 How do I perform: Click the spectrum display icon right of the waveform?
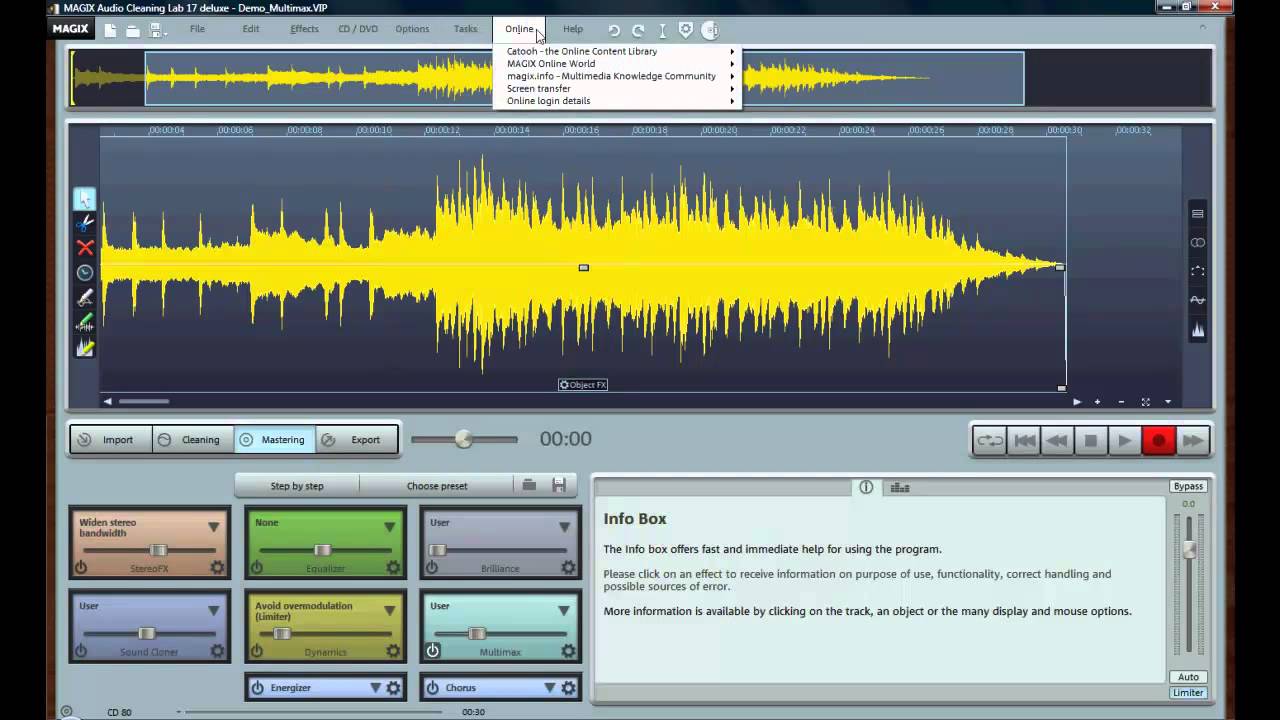pos(1197,329)
